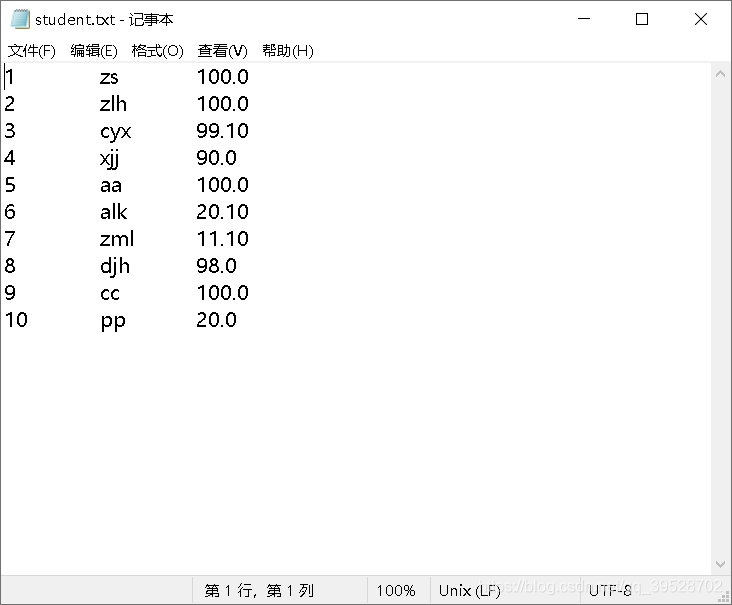Screen dimensions: 732x605
Task: Close the student.txt Notepad window
Action: (x=701, y=19)
